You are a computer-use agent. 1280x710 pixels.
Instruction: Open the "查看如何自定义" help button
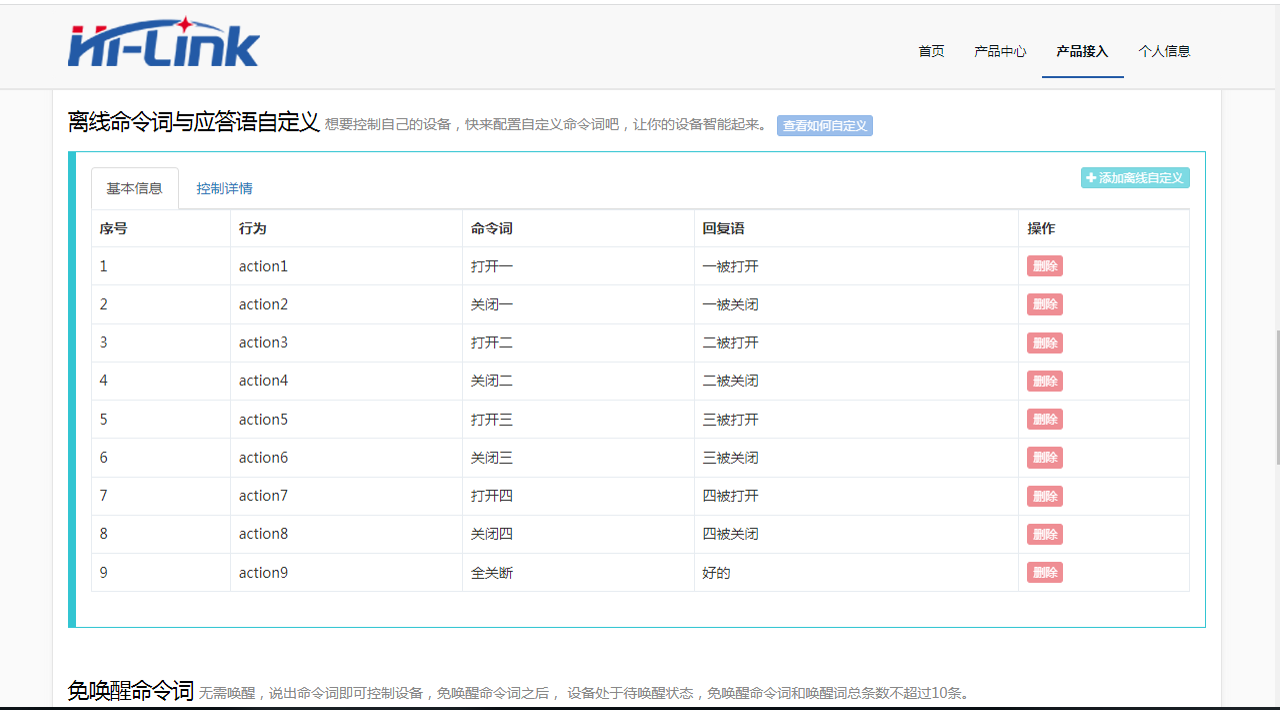[824, 126]
